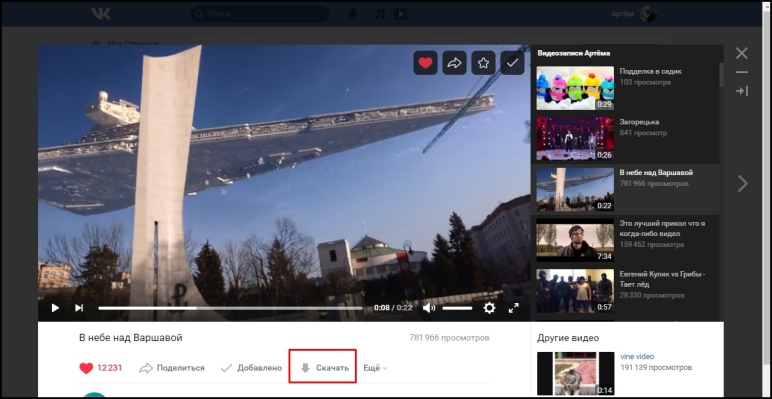This screenshot has height=399, width=772.
Task: Like the video with heart overlay icon
Action: [x=425, y=63]
